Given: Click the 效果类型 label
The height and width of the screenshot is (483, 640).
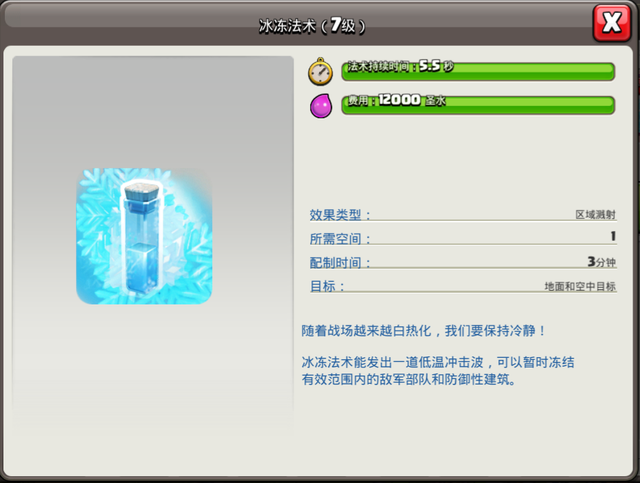Looking at the screenshot, I should click(x=340, y=214).
